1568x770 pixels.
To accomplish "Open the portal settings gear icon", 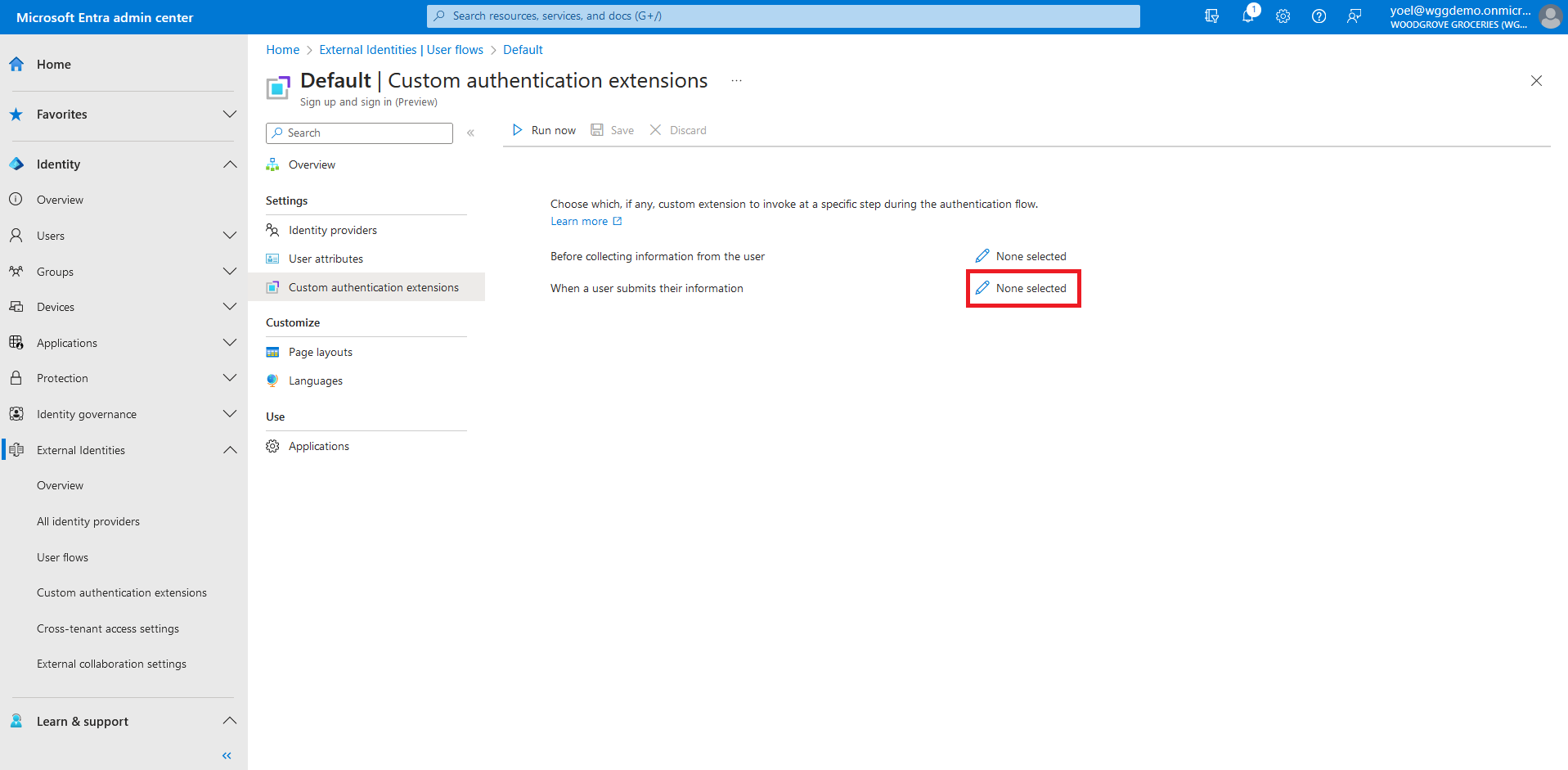I will coord(1283,16).
